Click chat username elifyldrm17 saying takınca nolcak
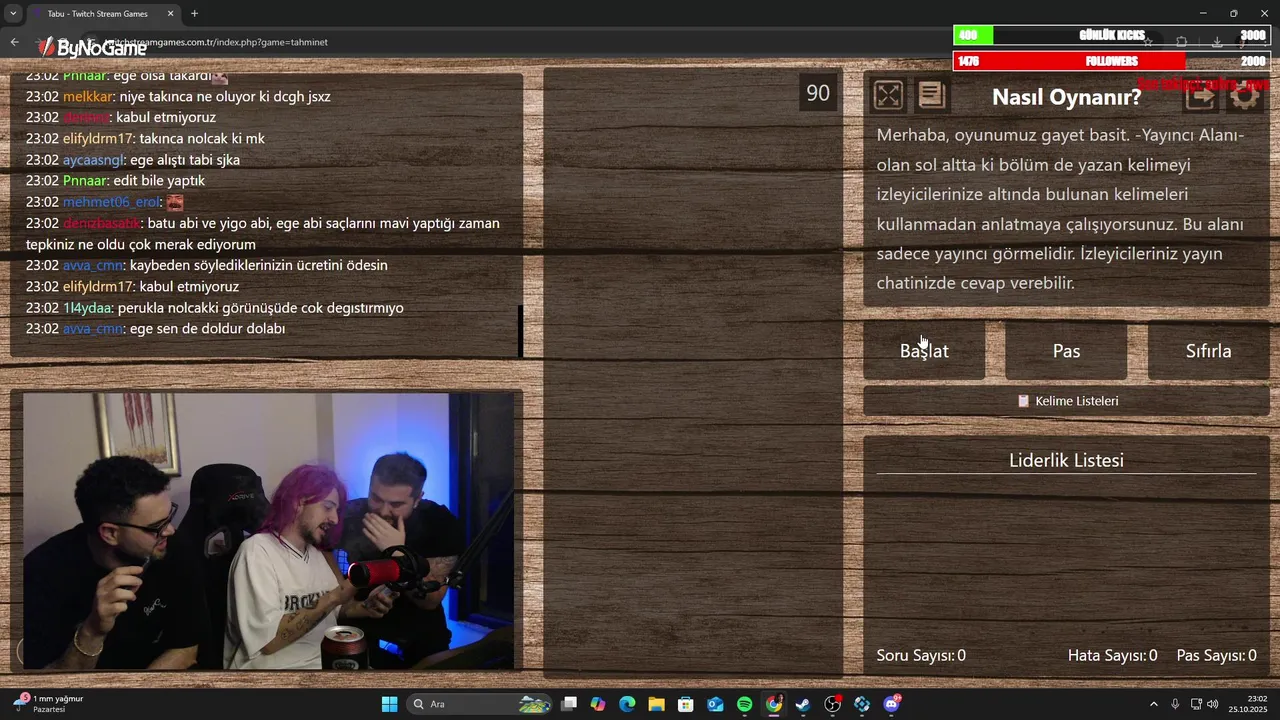 (x=98, y=139)
